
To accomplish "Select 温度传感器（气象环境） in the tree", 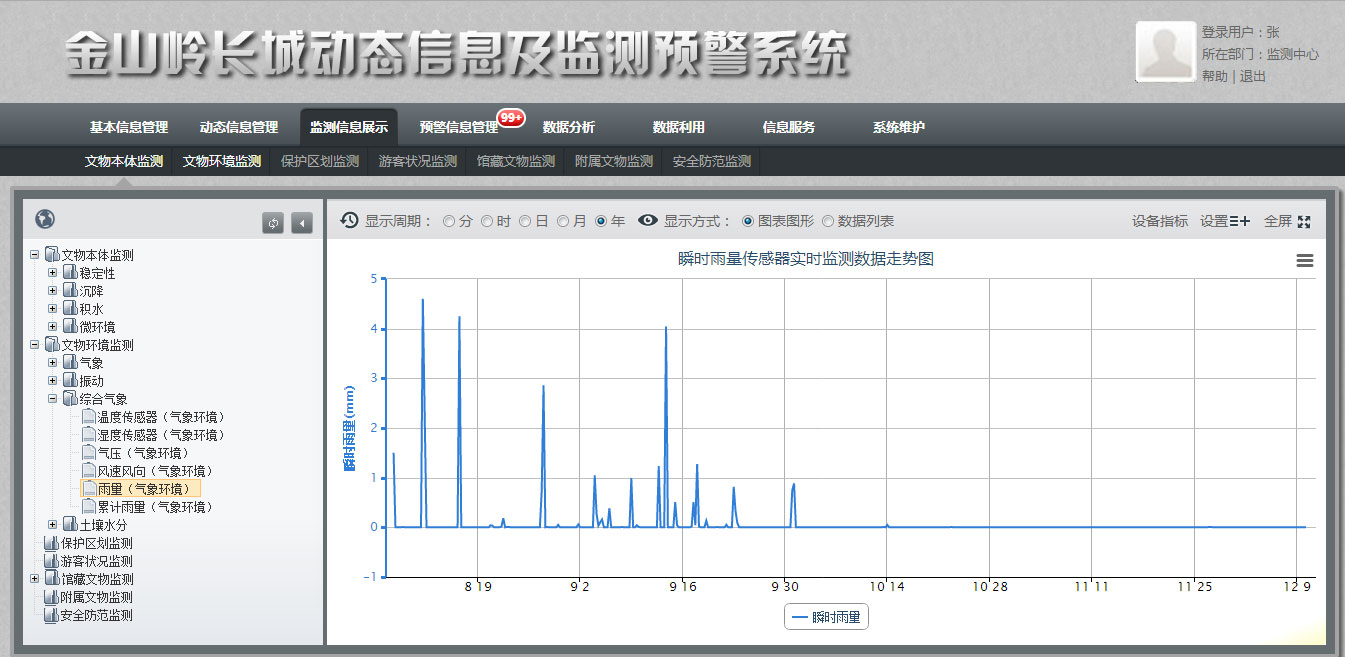I will coord(160,417).
